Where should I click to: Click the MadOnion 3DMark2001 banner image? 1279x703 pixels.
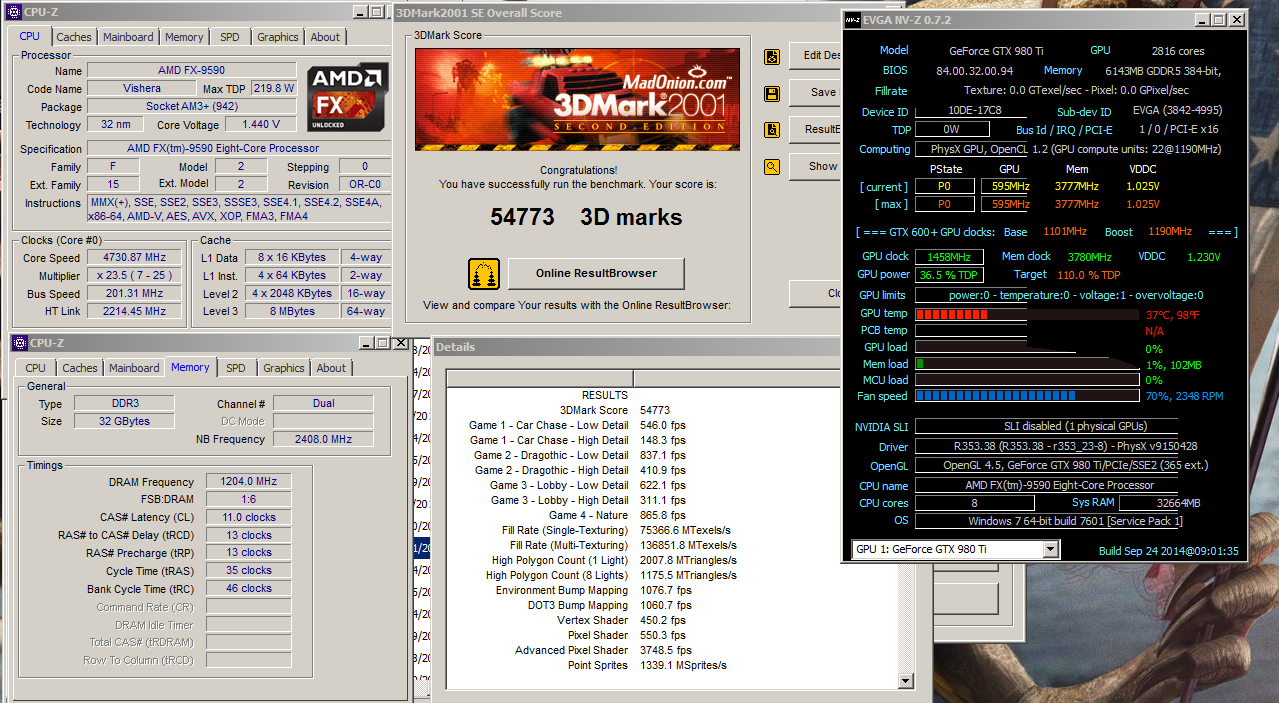(577, 100)
